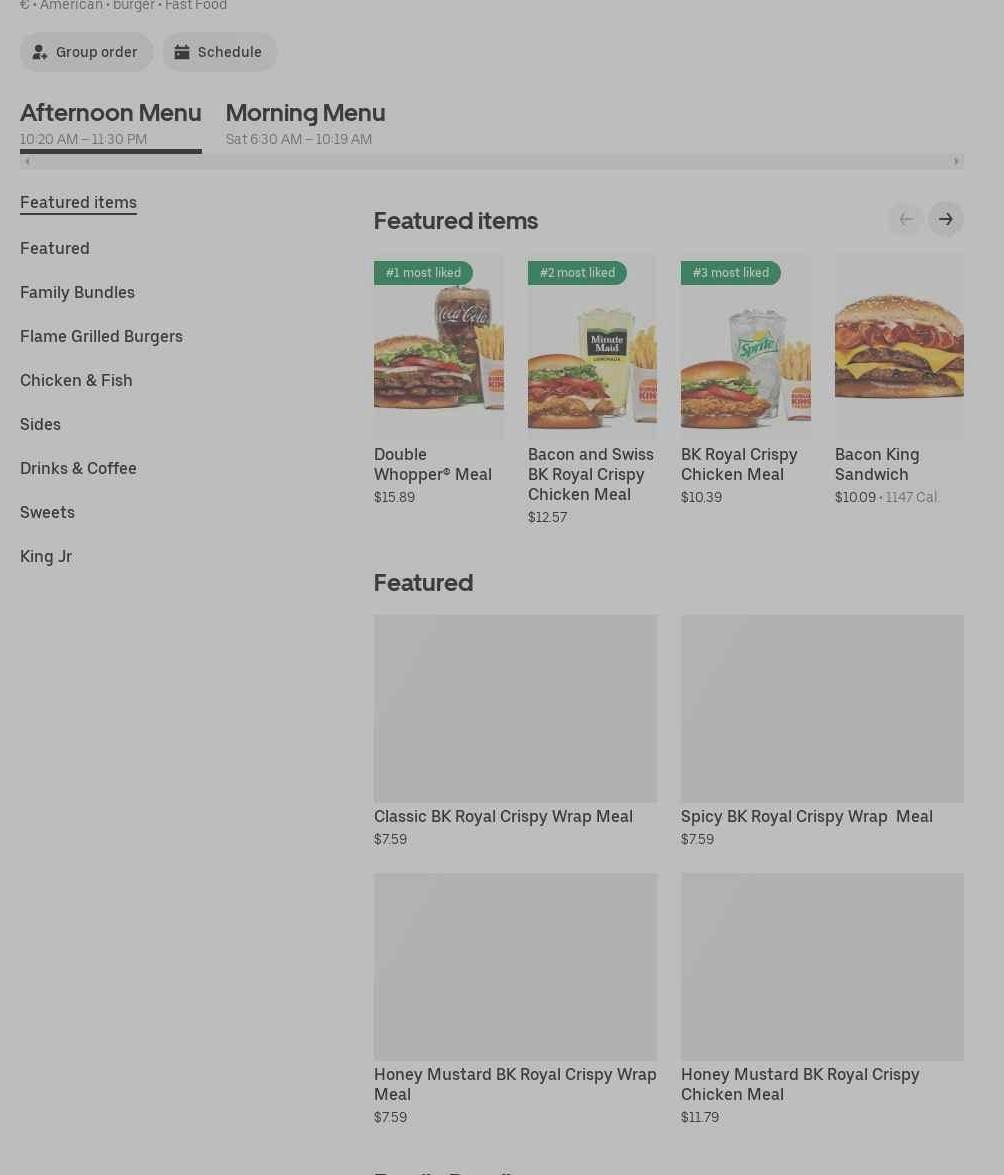Select Drinks & Coffee in the sidebar
This screenshot has height=1175, width=1004.
[x=78, y=468]
